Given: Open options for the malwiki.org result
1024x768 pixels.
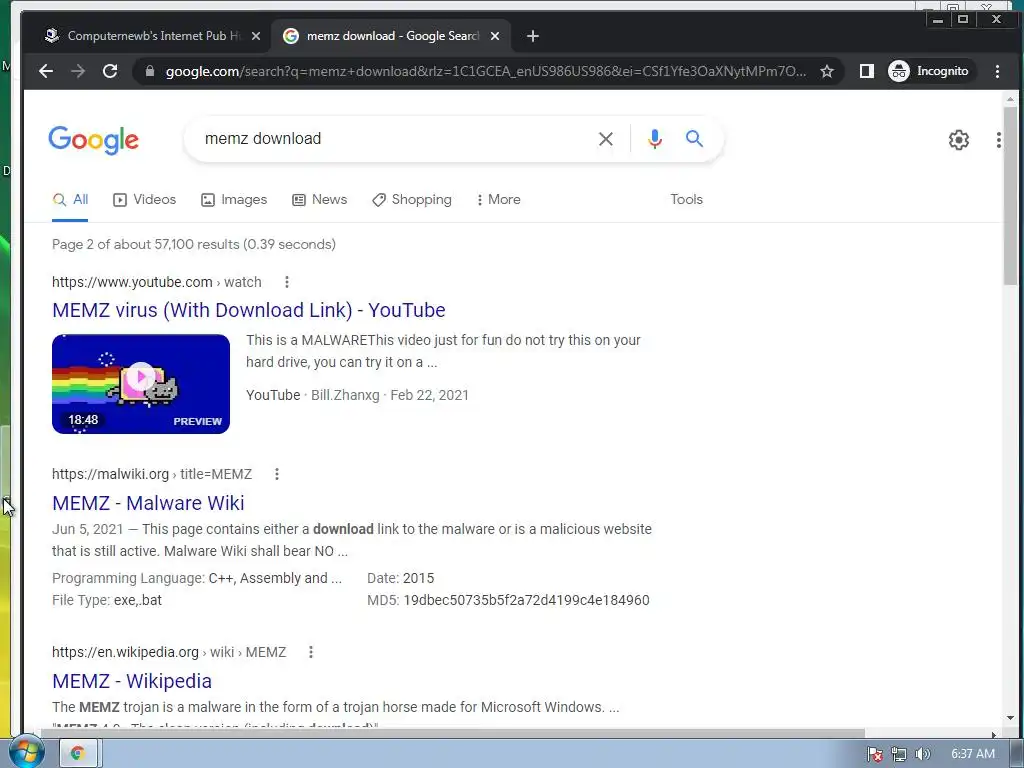Looking at the screenshot, I should (x=277, y=474).
